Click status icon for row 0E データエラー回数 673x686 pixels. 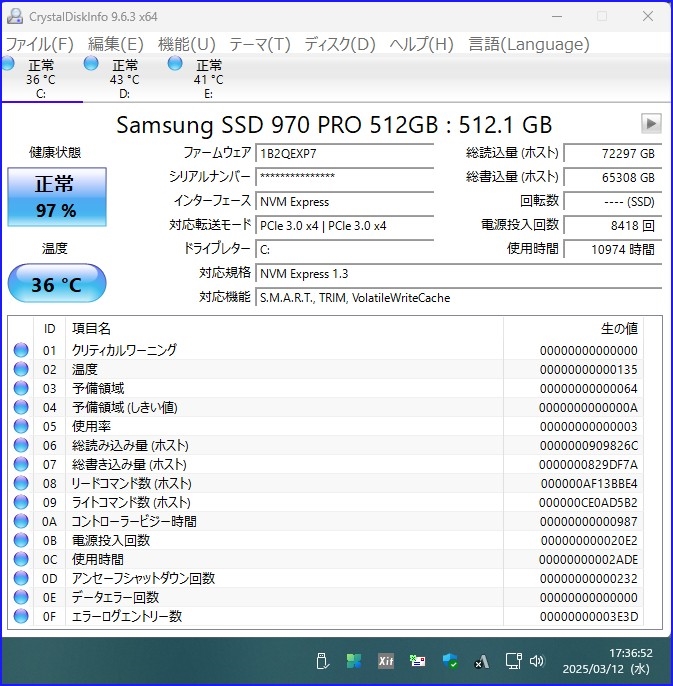[x=21, y=597]
